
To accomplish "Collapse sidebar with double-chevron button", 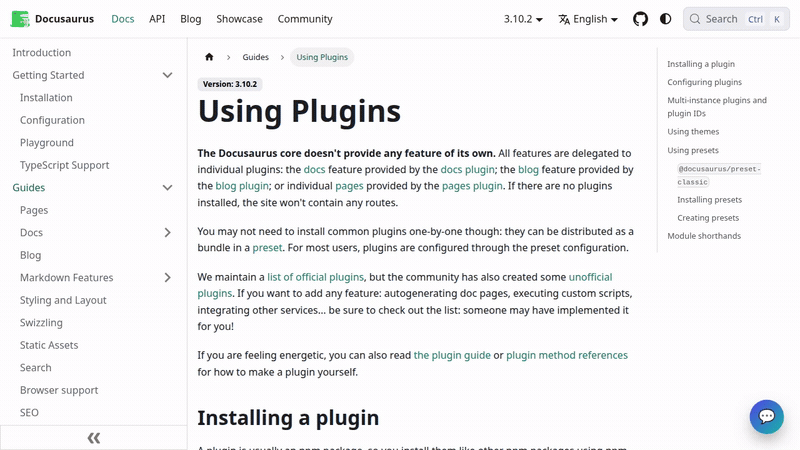I will pyautogui.click(x=94, y=438).
